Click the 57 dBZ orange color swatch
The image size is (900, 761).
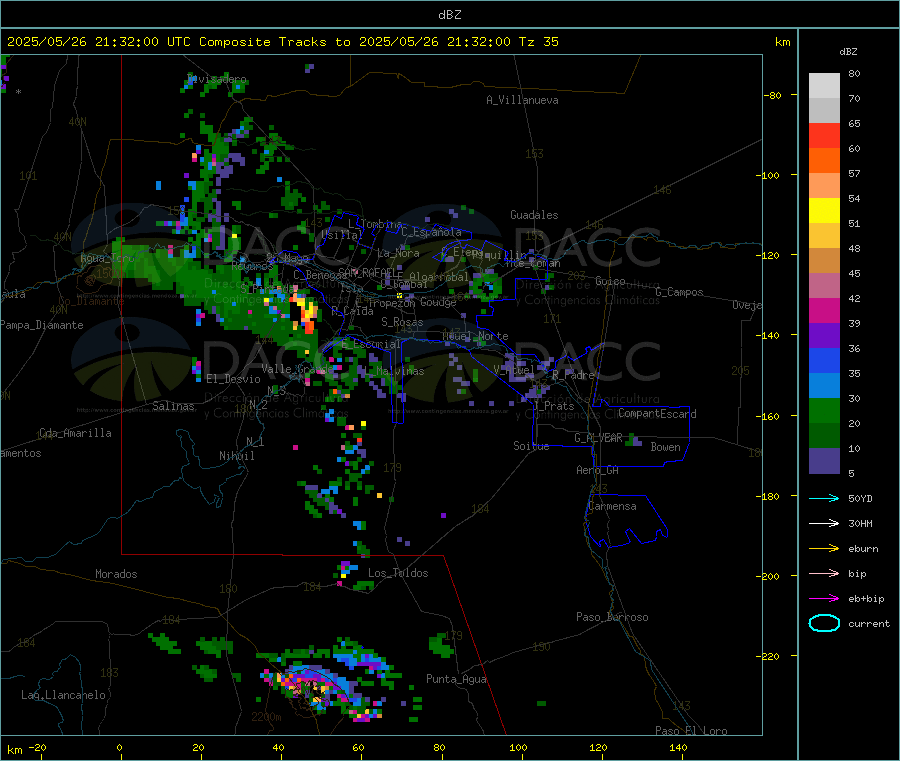coord(824,161)
